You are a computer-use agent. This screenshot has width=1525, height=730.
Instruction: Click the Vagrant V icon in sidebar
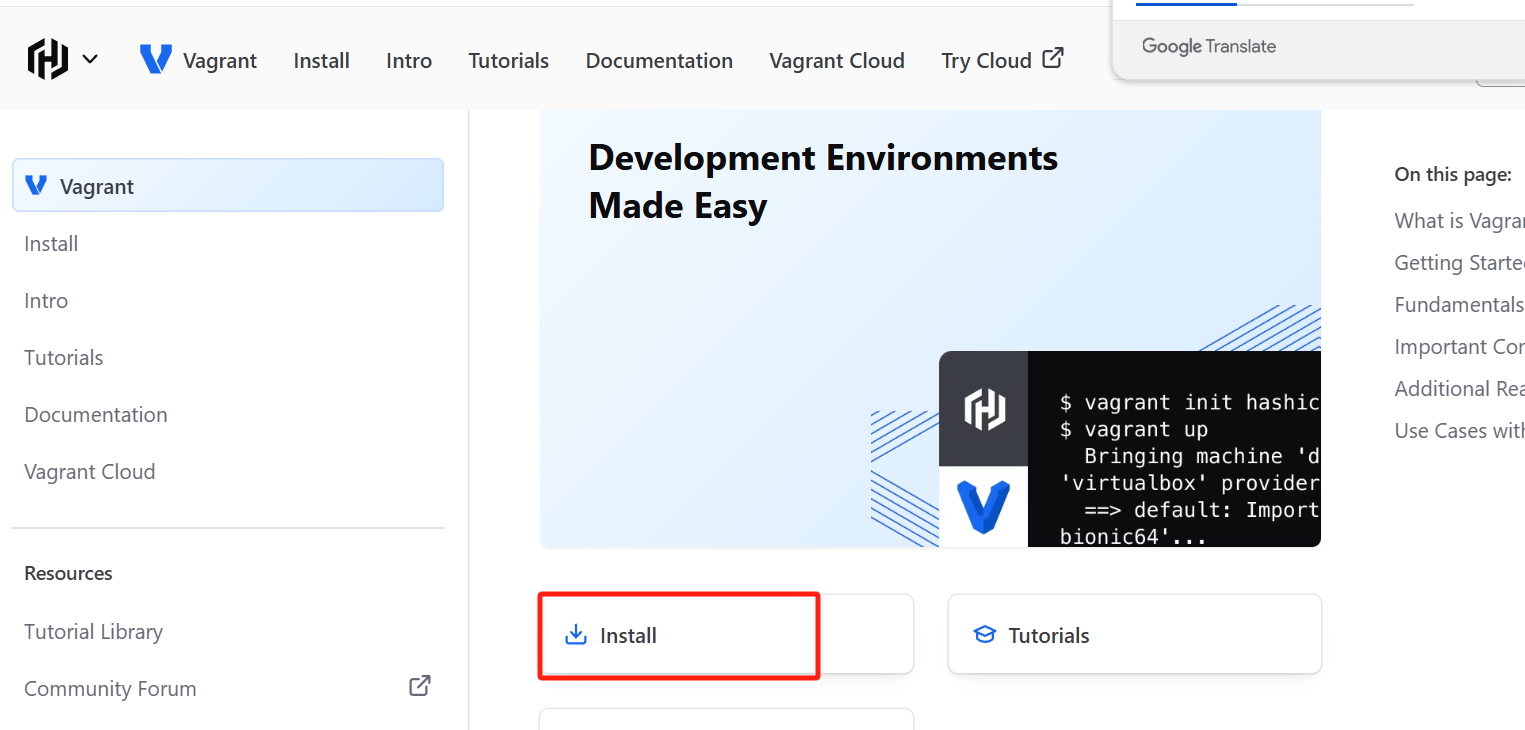click(x=37, y=185)
